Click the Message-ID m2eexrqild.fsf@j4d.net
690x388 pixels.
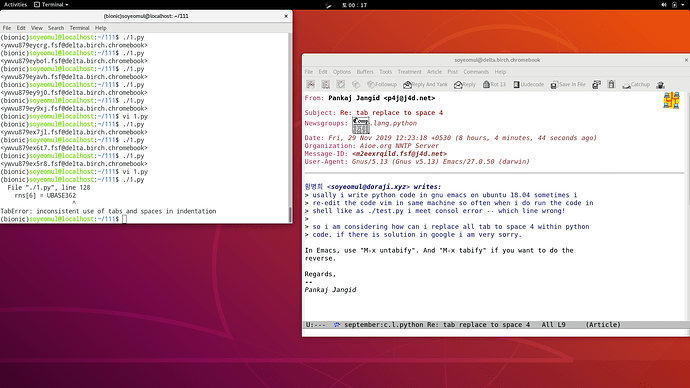coord(399,154)
